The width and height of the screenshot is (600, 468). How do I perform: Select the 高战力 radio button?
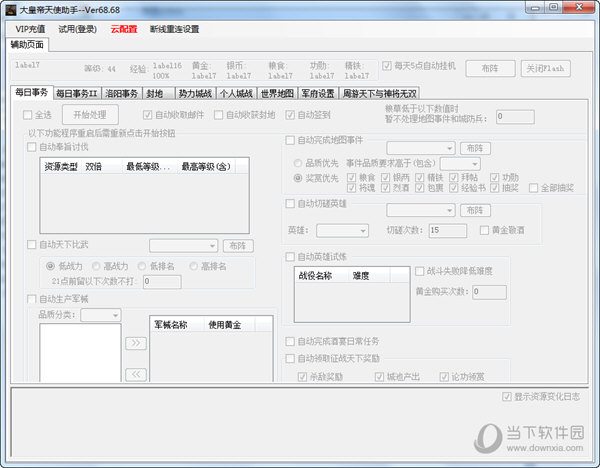(110, 266)
